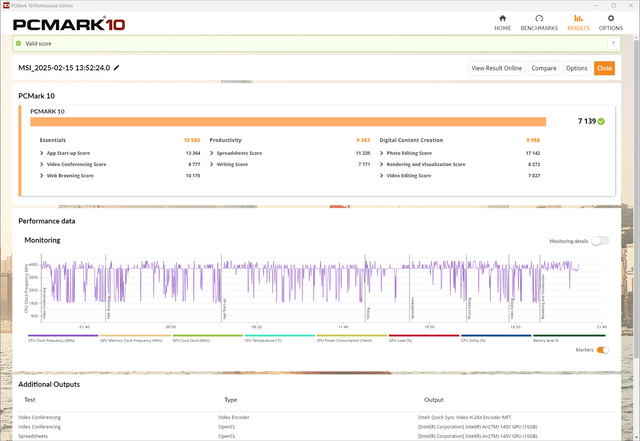Expand Web Browsing Score
The image size is (640, 441).
[x=42, y=176]
